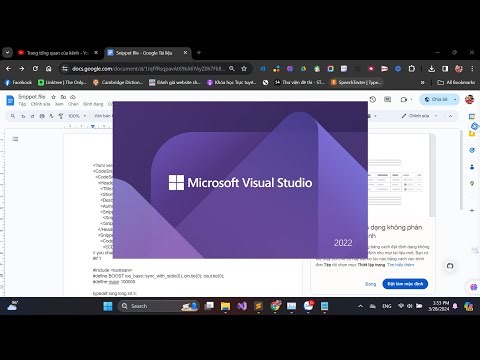Image resolution: width=480 pixels, height=360 pixels.
Task: Open Chrome downloads
Action: [432, 69]
